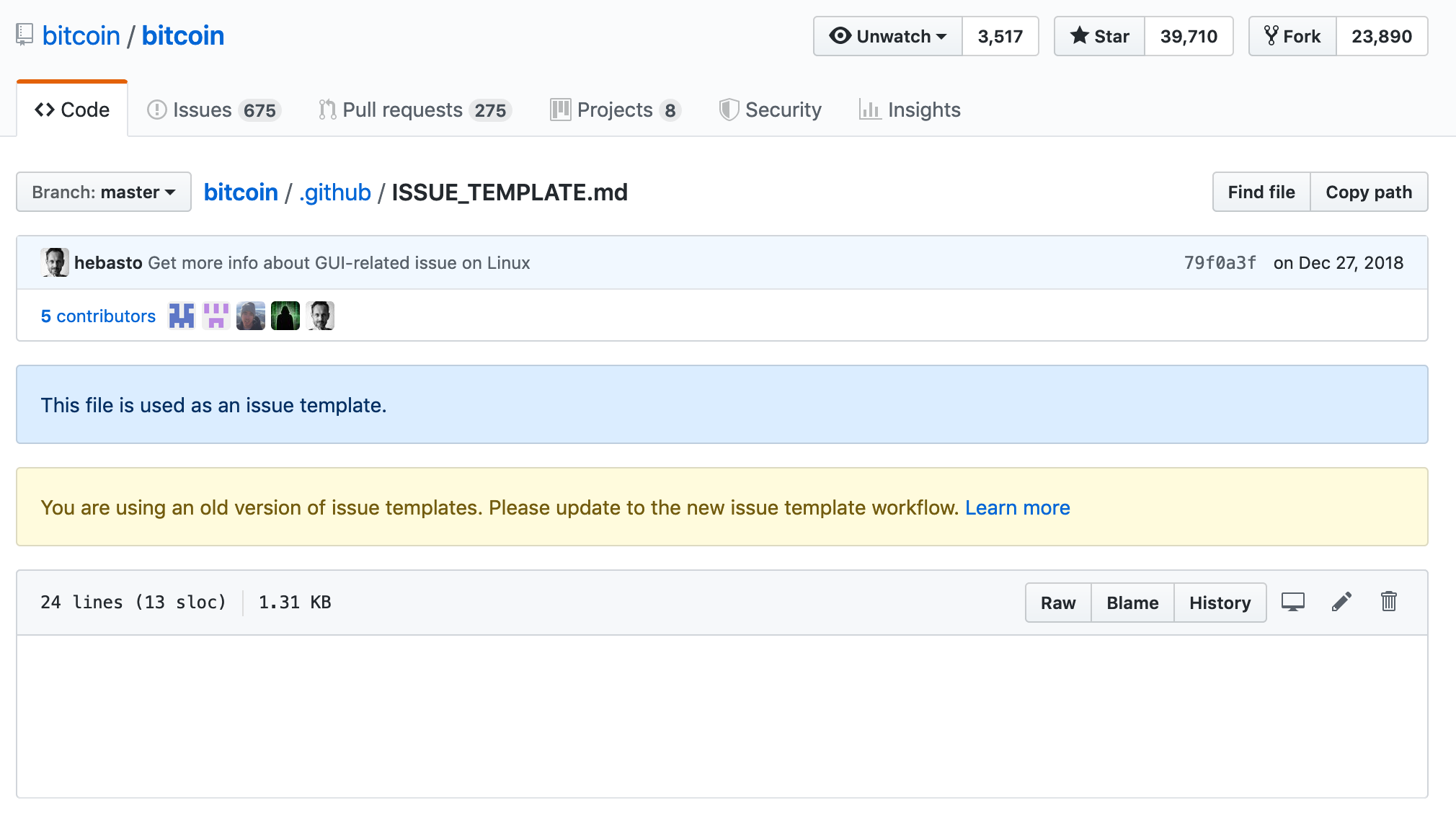The width and height of the screenshot is (1456, 813).
Task: Click 'This file is used as an issue template.'
Action: point(213,405)
